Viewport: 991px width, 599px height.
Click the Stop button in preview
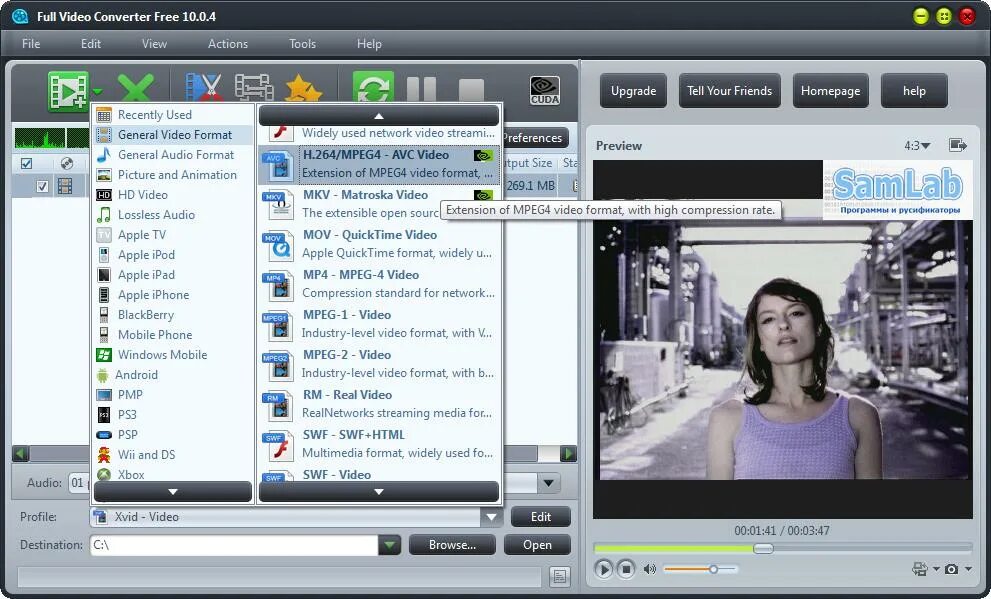pyautogui.click(x=626, y=569)
